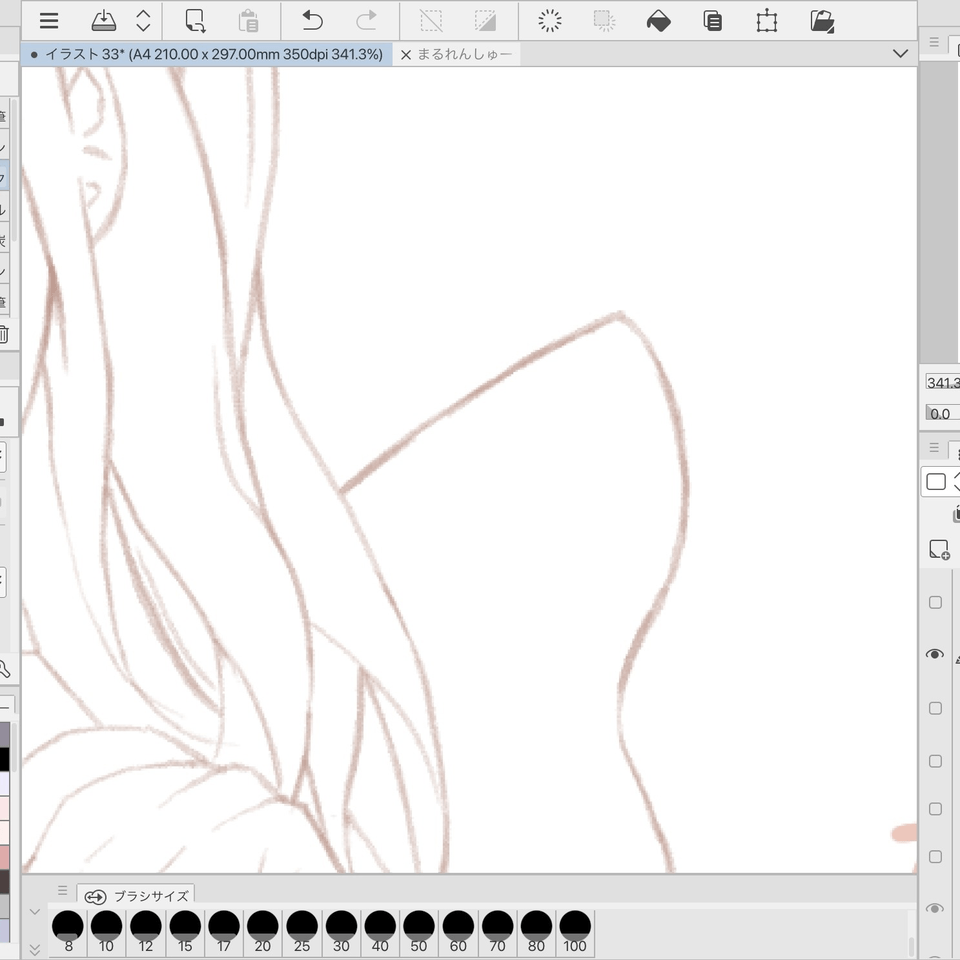The width and height of the screenshot is (960, 960).
Task: Open the navigator panel menu icon
Action: (x=934, y=42)
